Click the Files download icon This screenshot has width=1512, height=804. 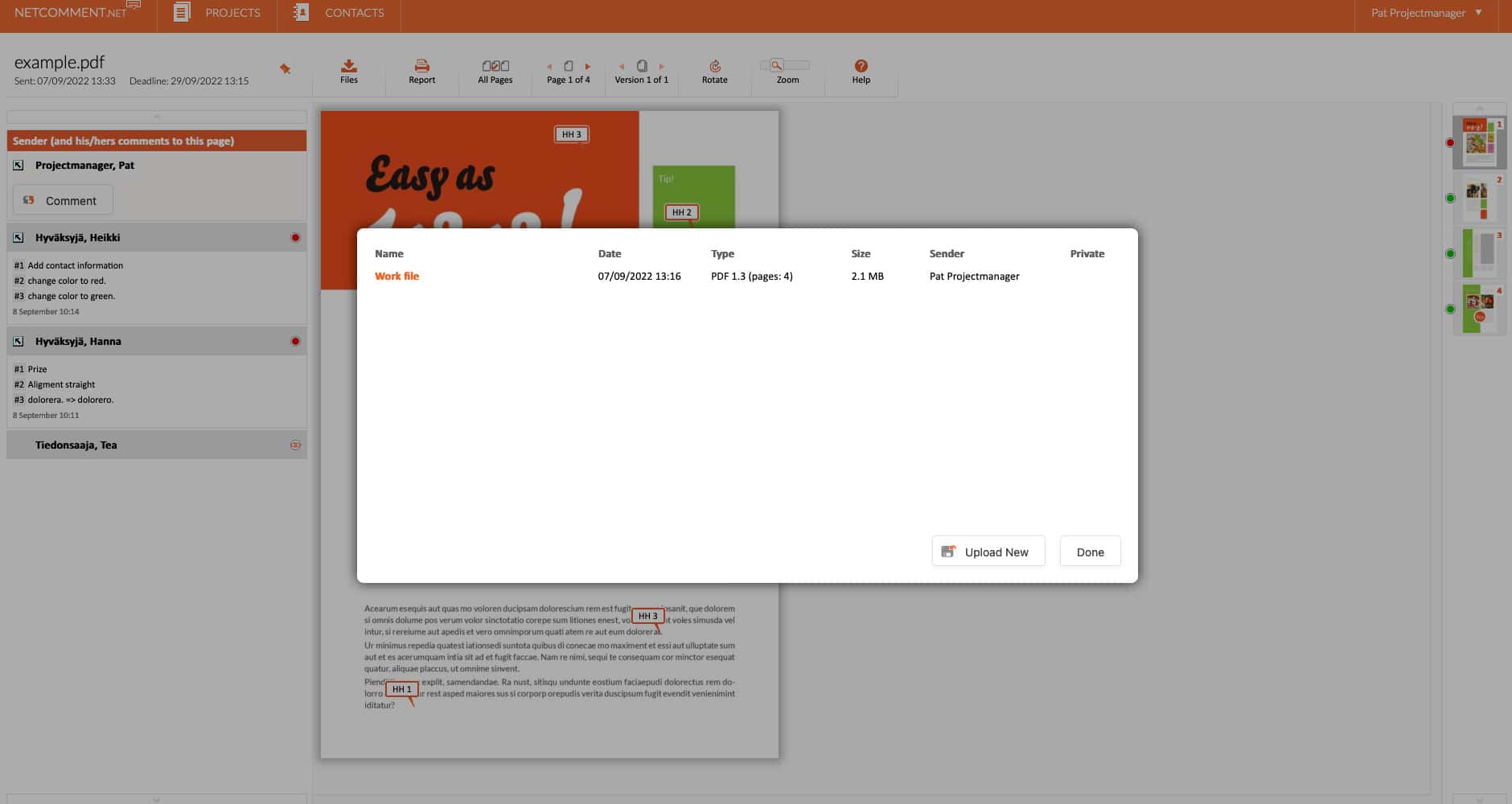(348, 66)
